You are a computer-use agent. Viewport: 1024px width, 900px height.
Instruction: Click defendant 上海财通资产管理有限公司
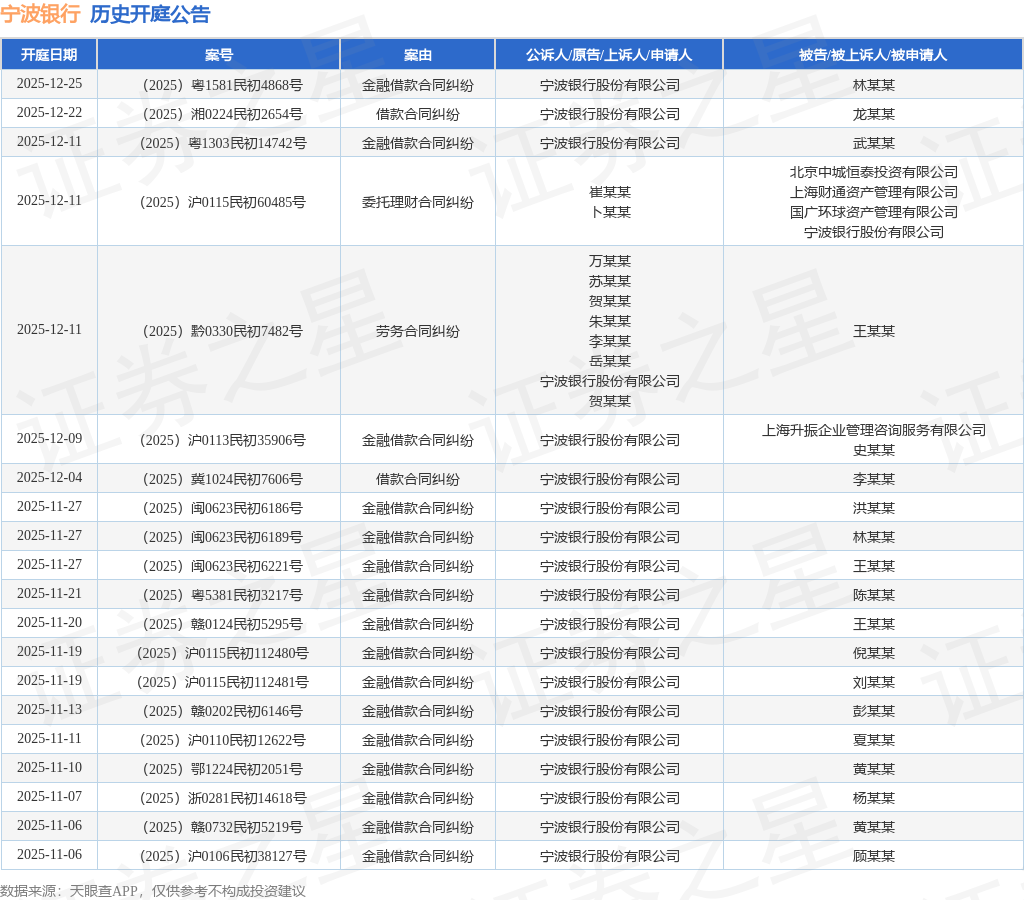873,192
